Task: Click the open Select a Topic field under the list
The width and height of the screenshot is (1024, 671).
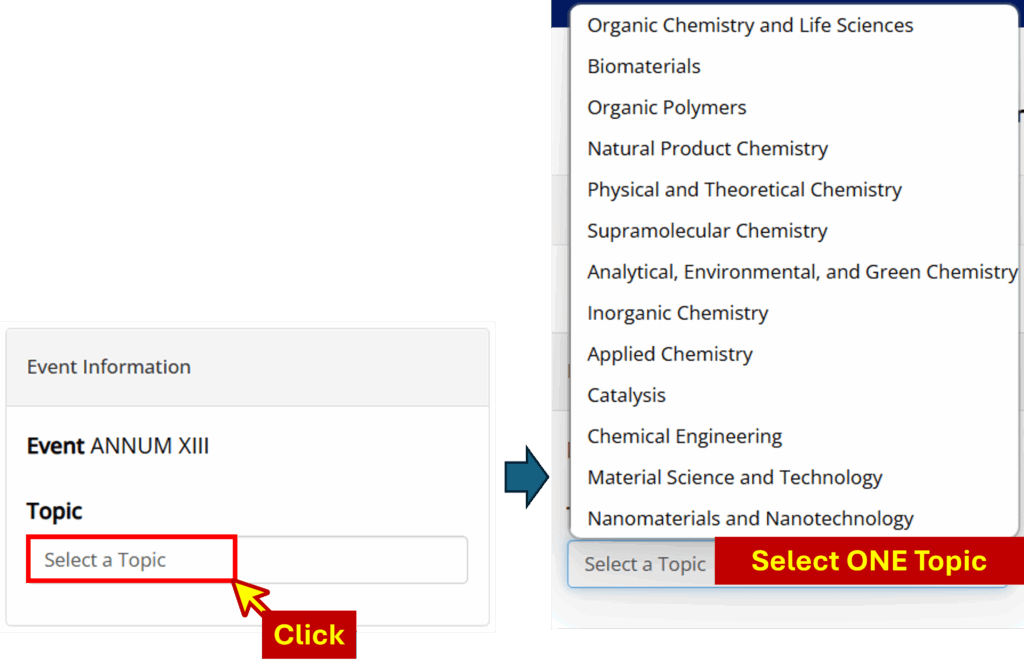Action: click(642, 565)
